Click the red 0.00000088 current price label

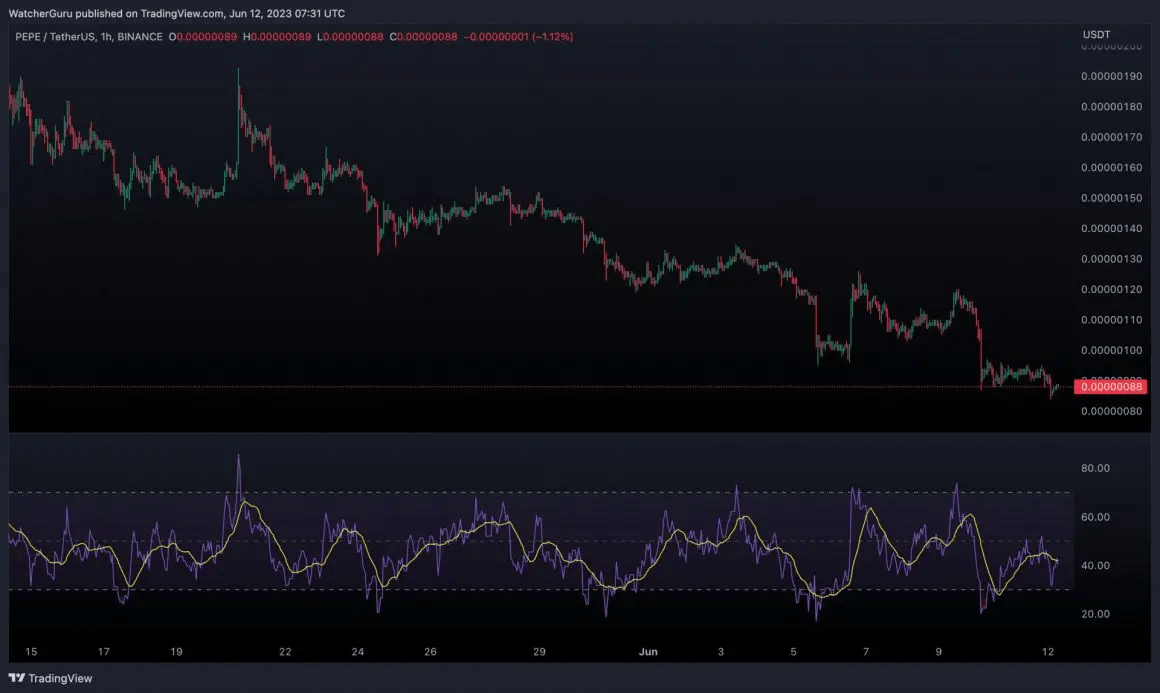[1110, 387]
